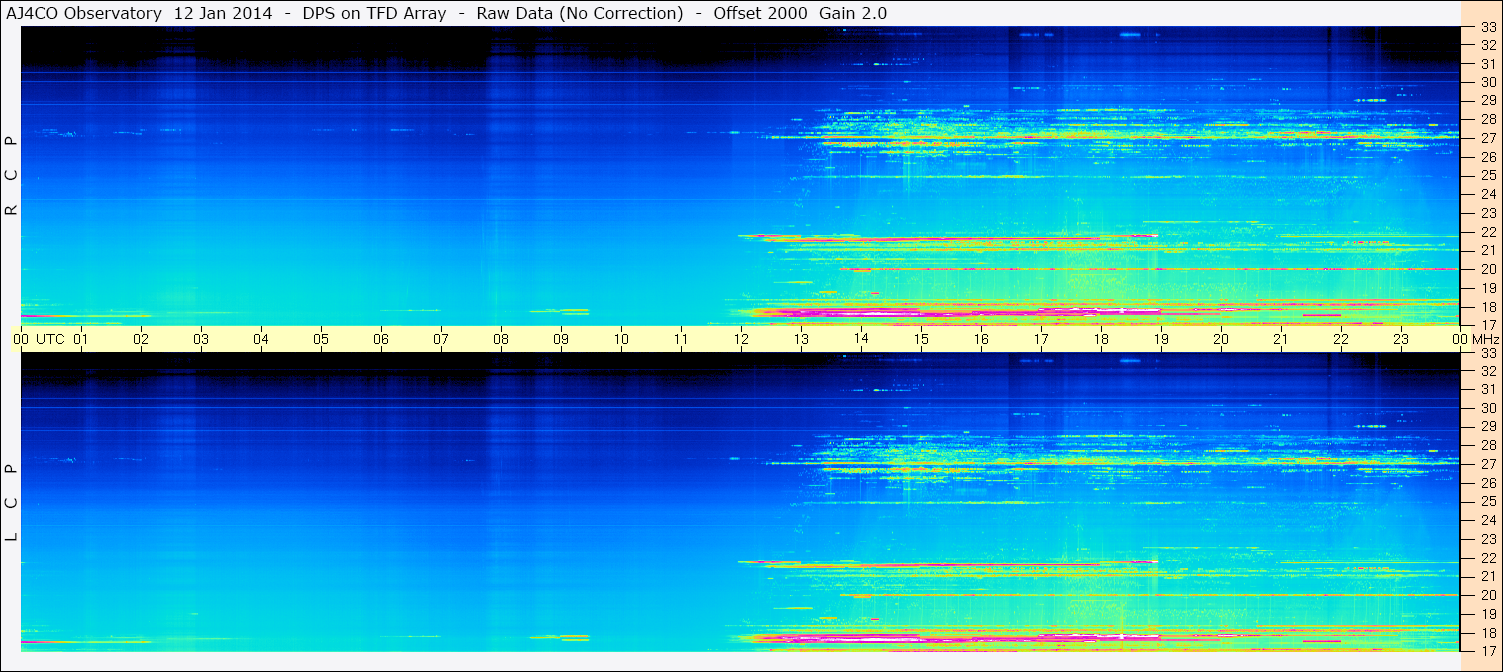Click the 25 MHz label on the LCP scale
The width and height of the screenshot is (1503, 672).
click(1488, 501)
